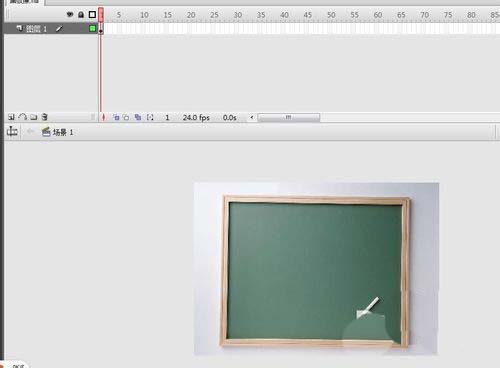Select keyframe at frame 1 of 图层 1
500x368 pixels.
pyautogui.click(x=101, y=29)
